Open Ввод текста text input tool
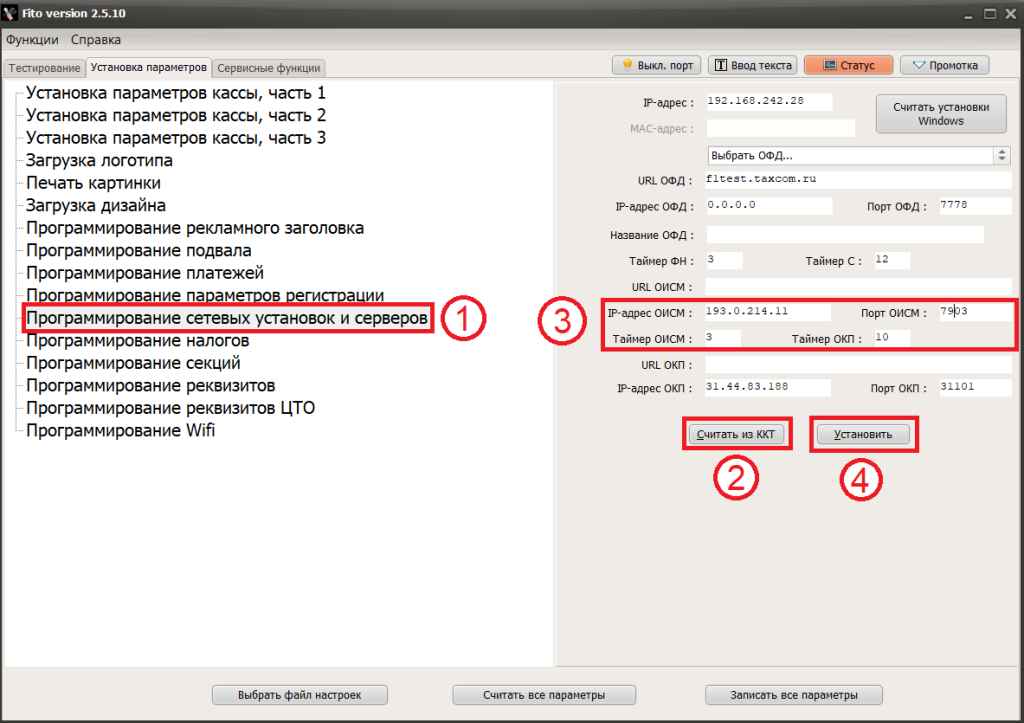Viewport: 1024px width, 723px height. pos(752,65)
